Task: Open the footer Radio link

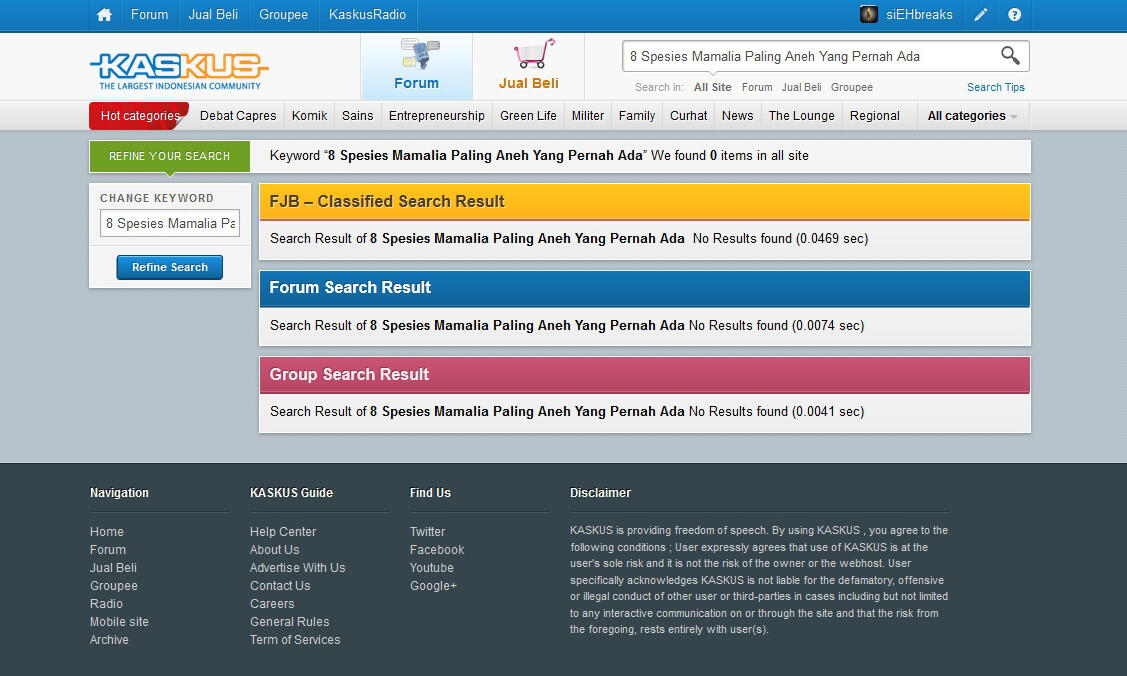Action: click(x=106, y=603)
